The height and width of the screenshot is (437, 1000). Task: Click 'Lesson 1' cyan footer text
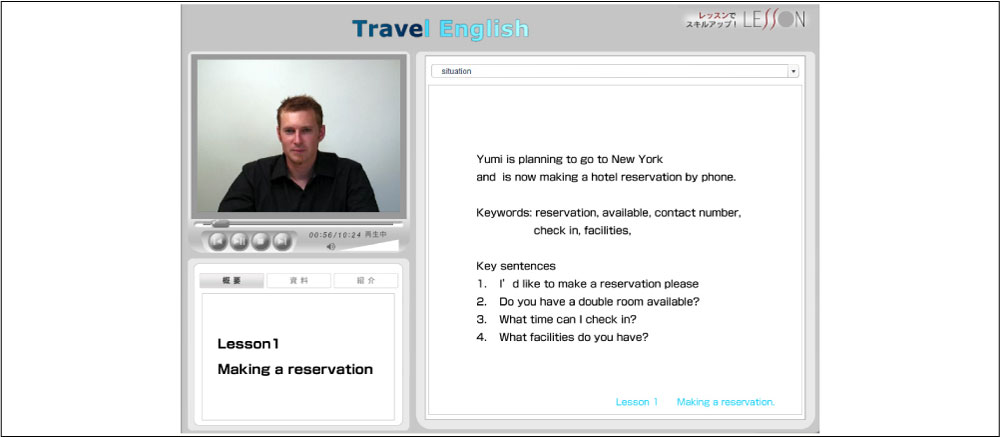tap(636, 402)
